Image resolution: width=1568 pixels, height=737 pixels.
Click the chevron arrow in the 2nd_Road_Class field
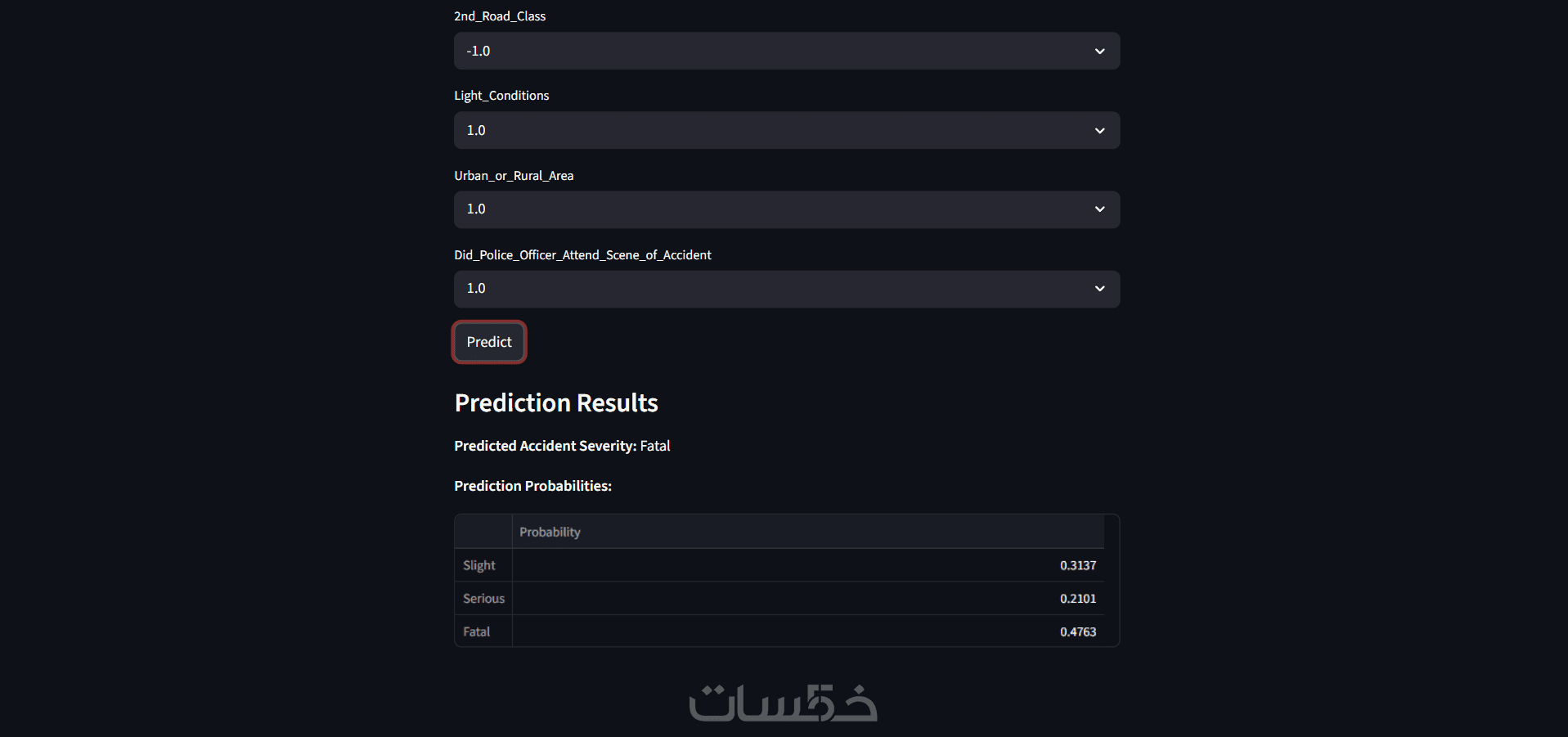(1099, 52)
